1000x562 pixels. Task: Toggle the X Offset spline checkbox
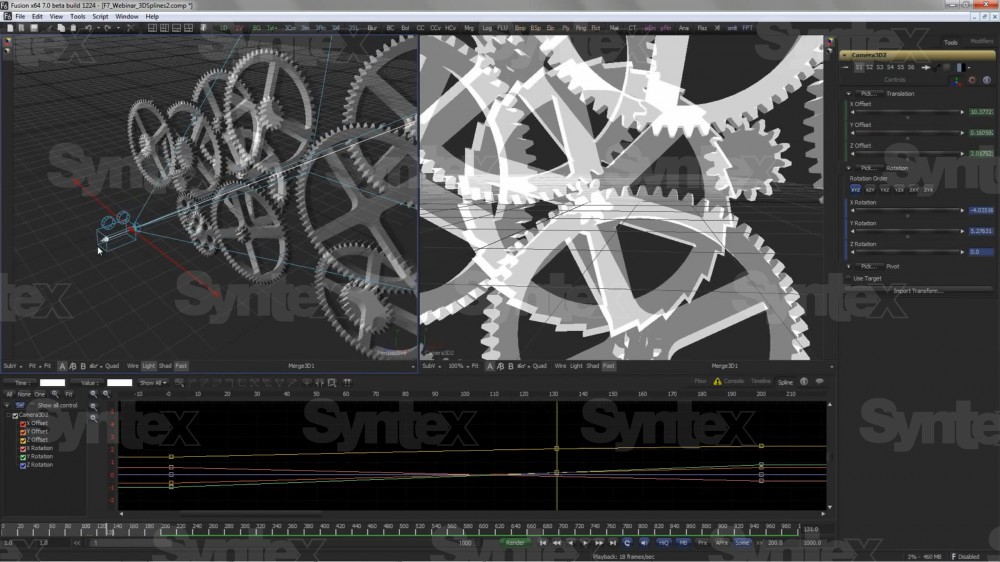(24, 423)
